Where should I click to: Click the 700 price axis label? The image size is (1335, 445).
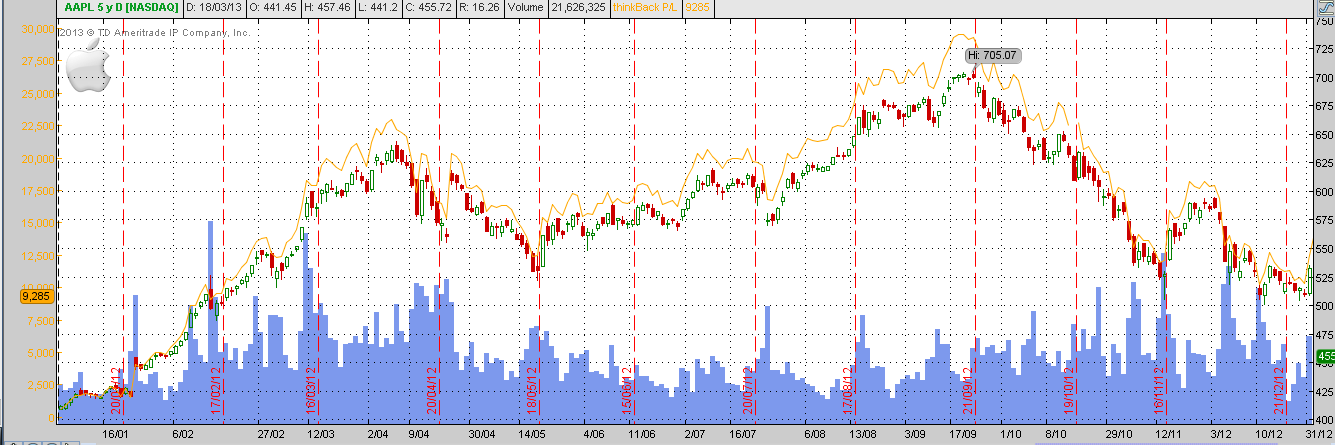click(x=1324, y=78)
